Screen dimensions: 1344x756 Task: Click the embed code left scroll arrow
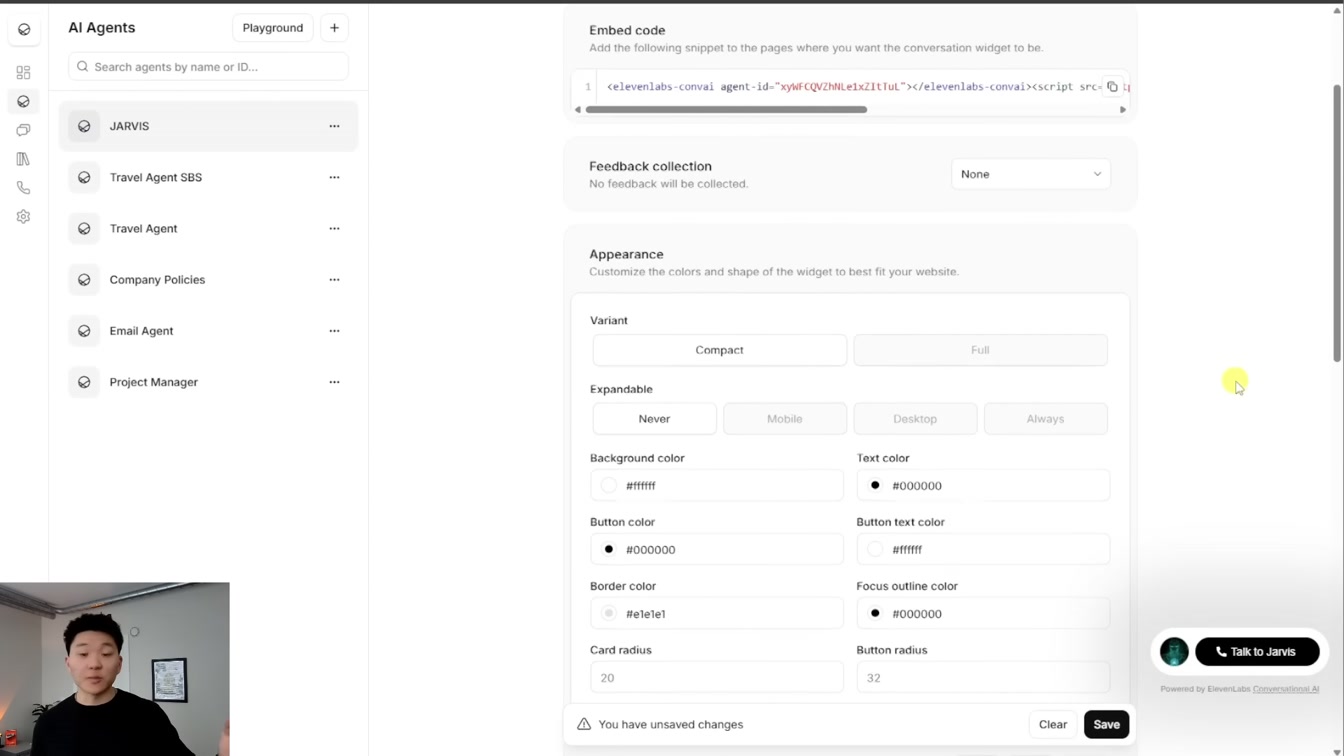[578, 110]
